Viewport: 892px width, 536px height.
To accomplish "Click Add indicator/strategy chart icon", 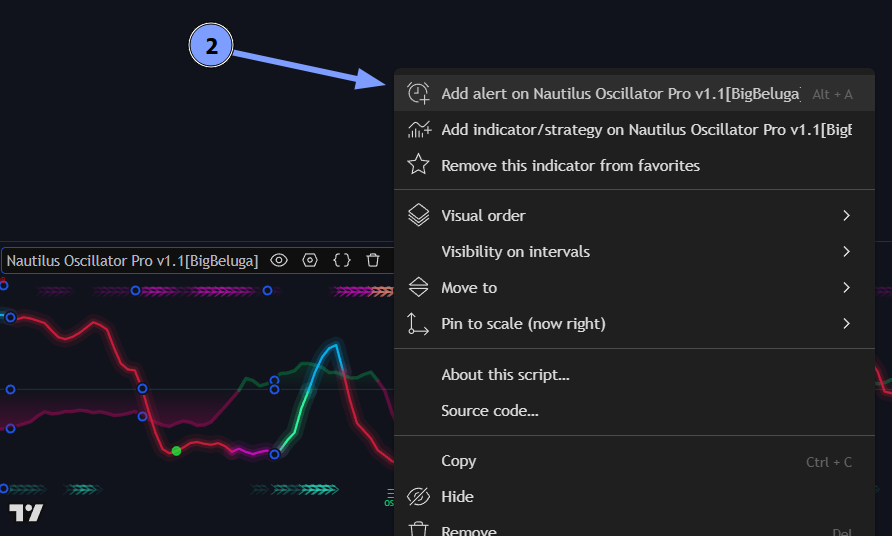I will (x=419, y=130).
